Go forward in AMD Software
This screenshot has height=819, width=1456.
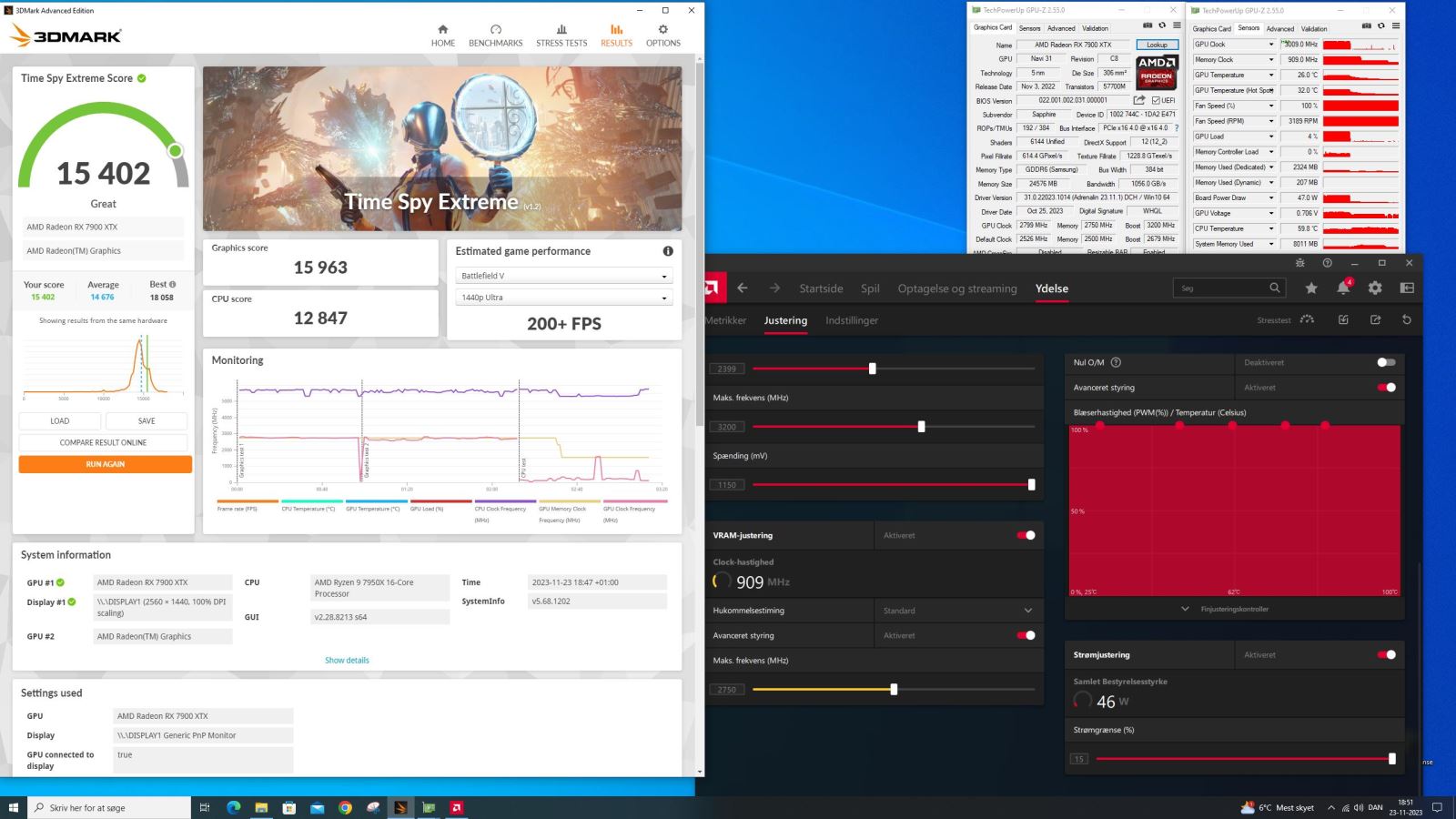tap(774, 288)
